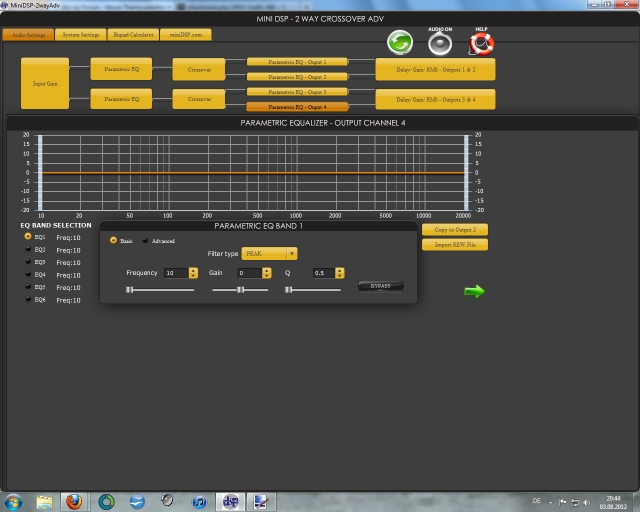Viewport: 640px width, 512px height.
Task: Click the Gain value stepper arrows
Action: [267, 273]
